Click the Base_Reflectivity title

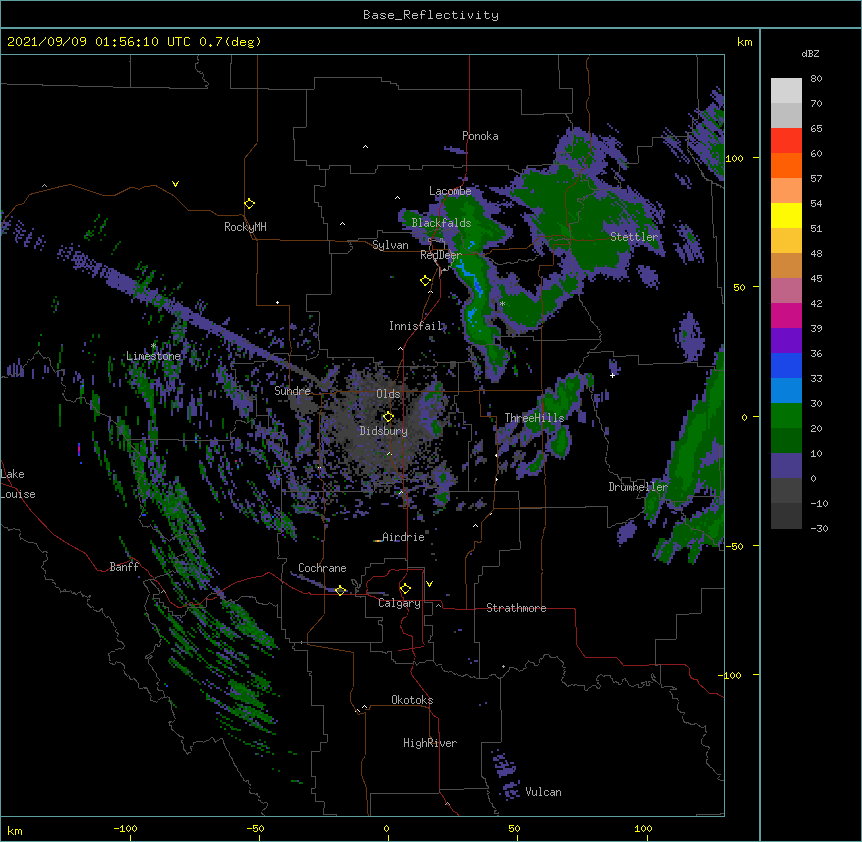[x=431, y=15]
